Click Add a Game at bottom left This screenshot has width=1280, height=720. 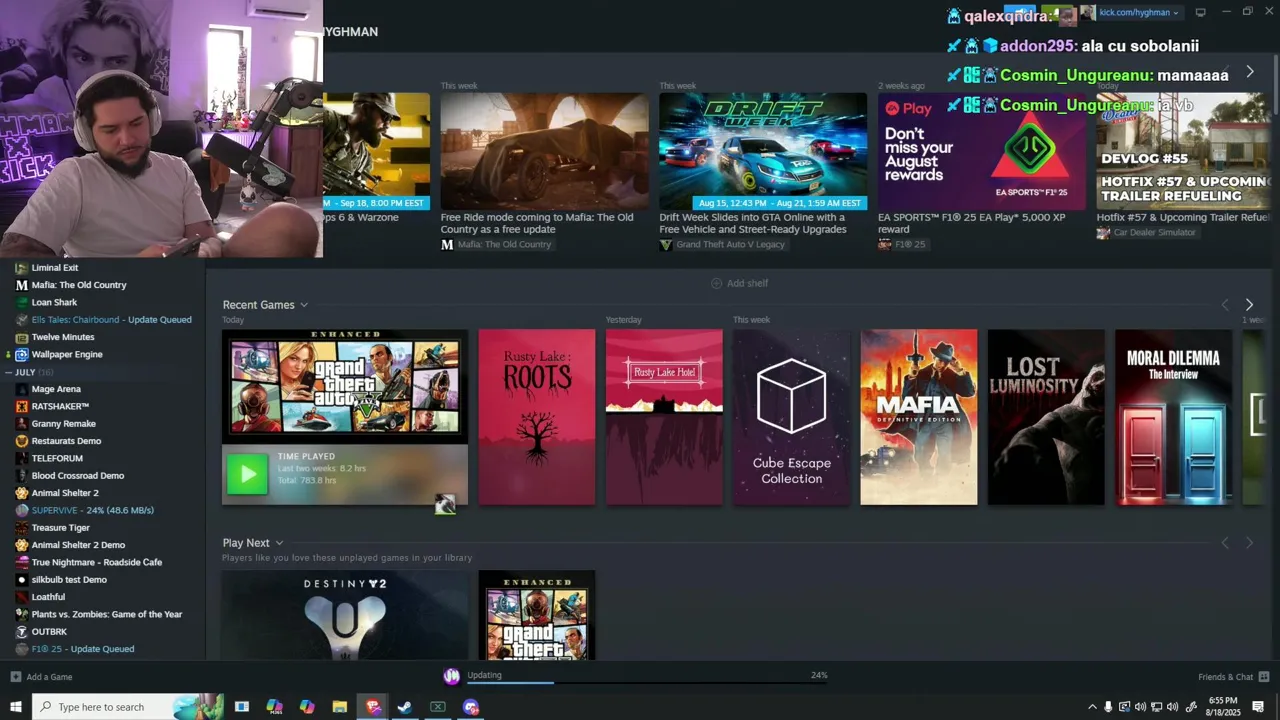pyautogui.click(x=41, y=677)
